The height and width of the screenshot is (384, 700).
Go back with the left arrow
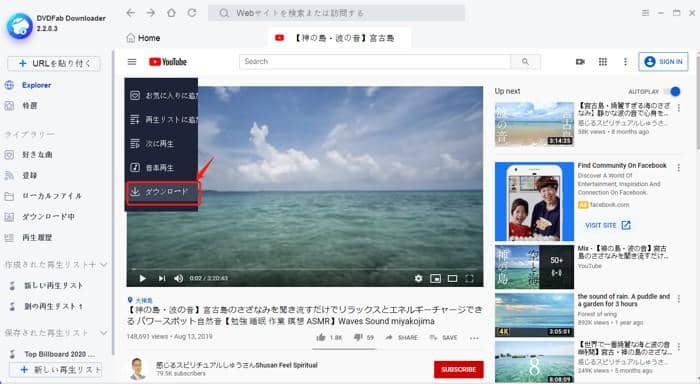point(130,13)
